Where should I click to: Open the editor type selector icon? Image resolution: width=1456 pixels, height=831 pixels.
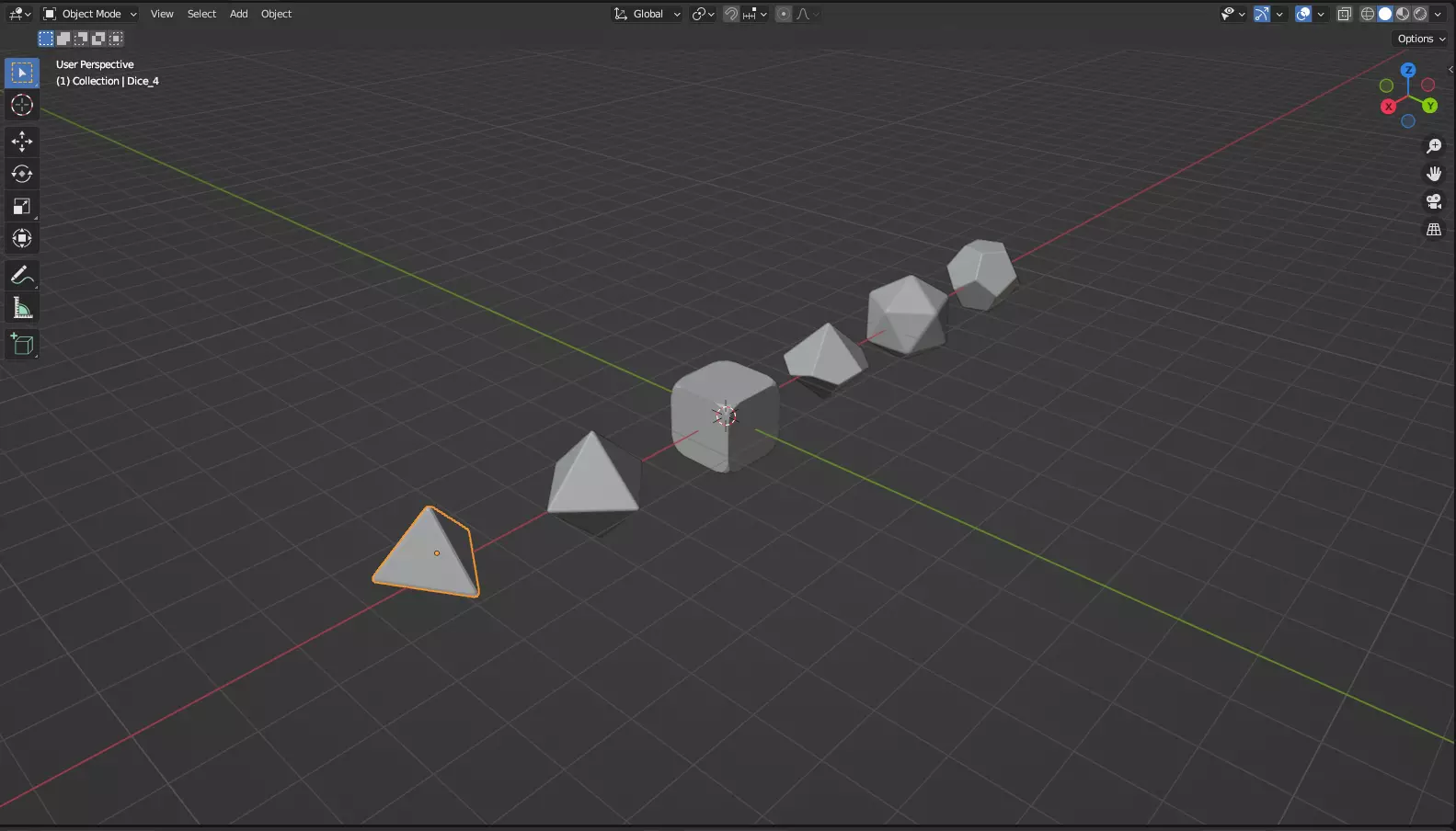click(x=19, y=14)
